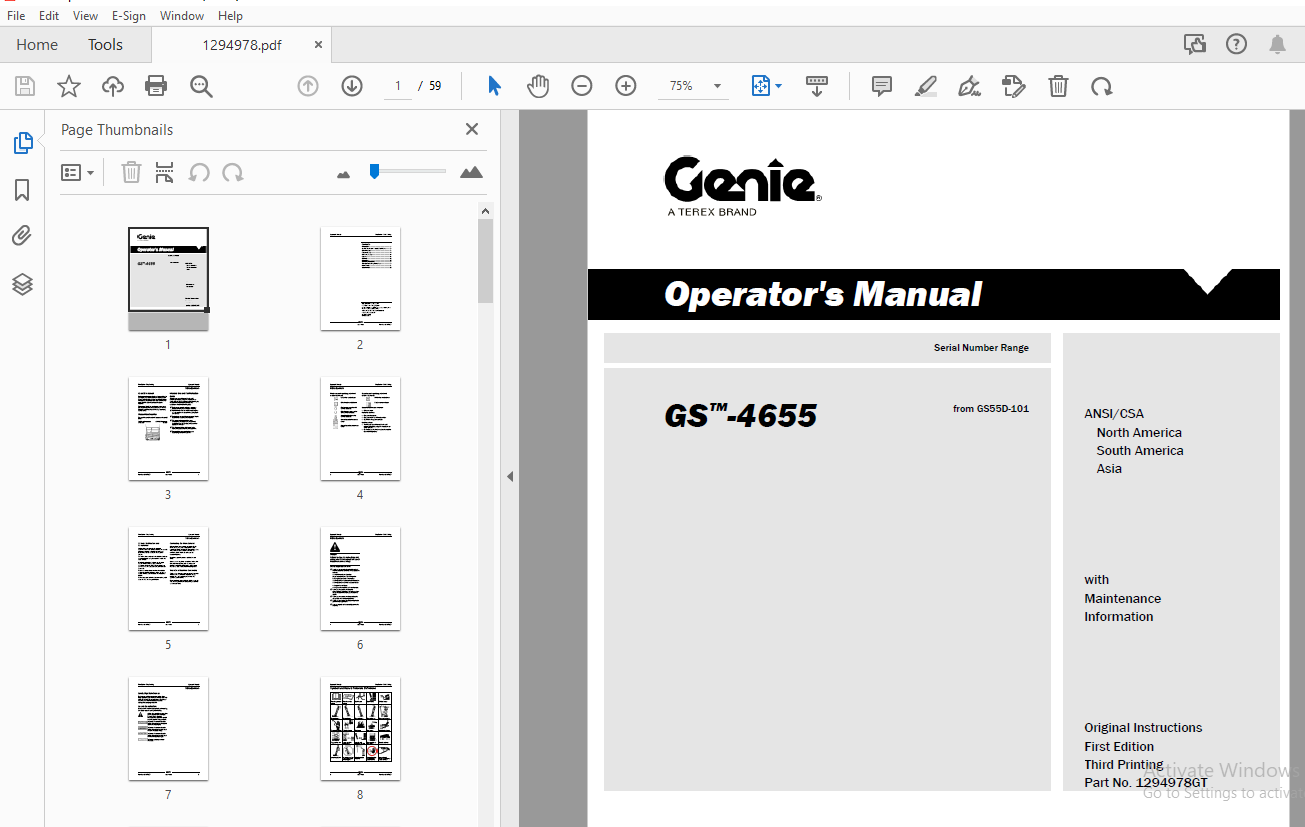Rotate thumbnail page clockwise
Screen dimensions: 1305x827
pyautogui.click(x=233, y=172)
